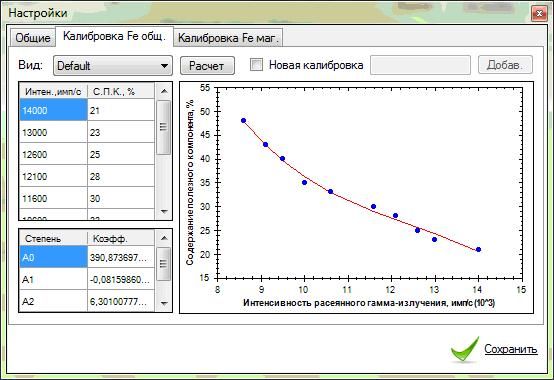Click the Добав. button
The height and width of the screenshot is (380, 554).
505,65
